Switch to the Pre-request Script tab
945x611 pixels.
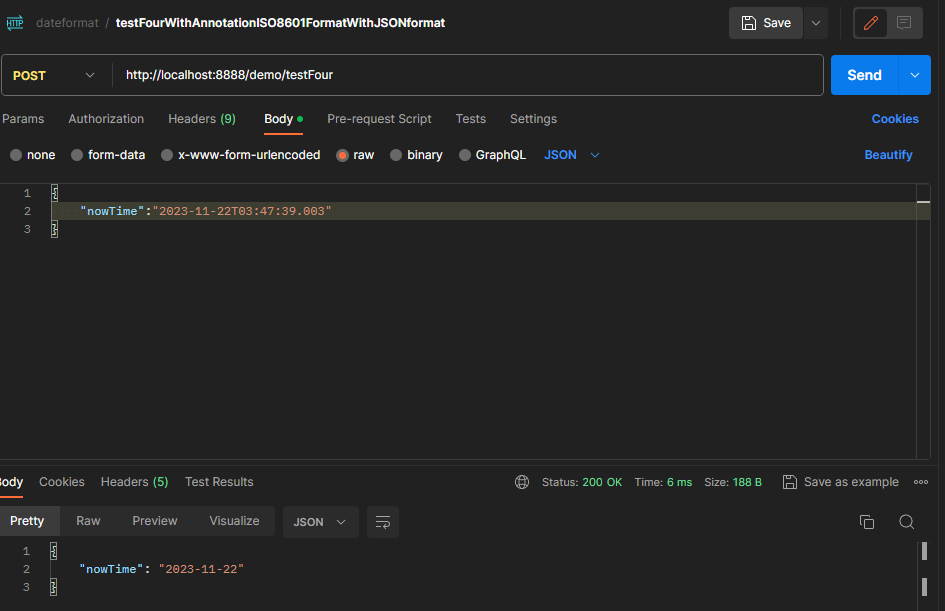point(379,119)
